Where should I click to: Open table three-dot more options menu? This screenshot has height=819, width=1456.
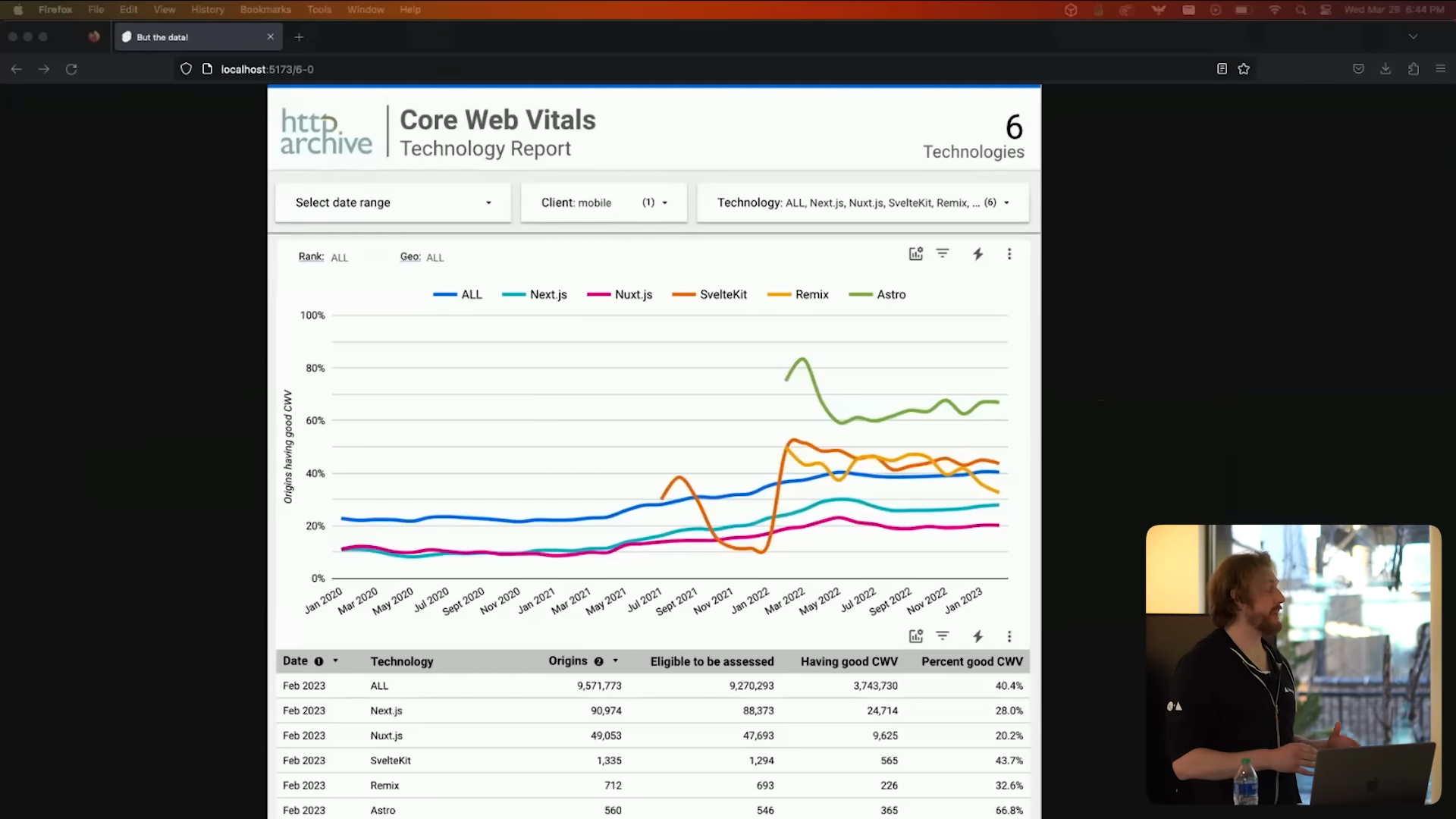coord(1009,636)
